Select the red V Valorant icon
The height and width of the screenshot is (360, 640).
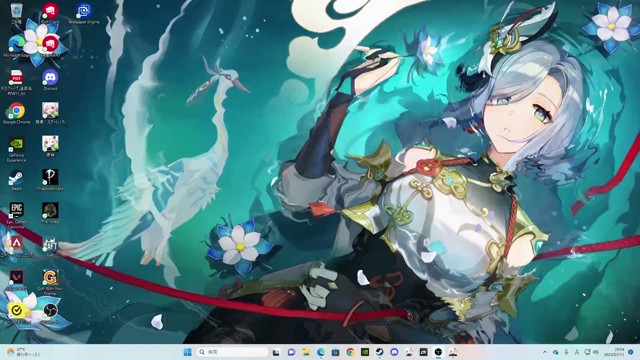coord(16,280)
